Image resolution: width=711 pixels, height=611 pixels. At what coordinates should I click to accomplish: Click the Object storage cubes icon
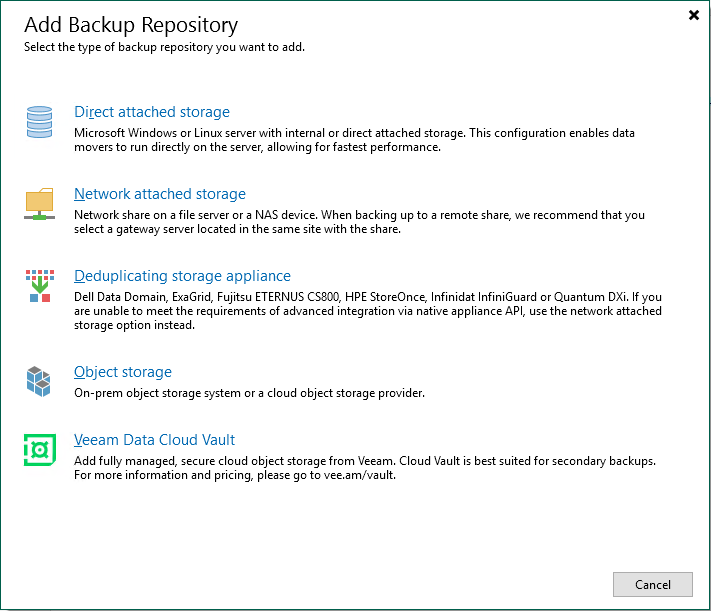pyautogui.click(x=39, y=381)
